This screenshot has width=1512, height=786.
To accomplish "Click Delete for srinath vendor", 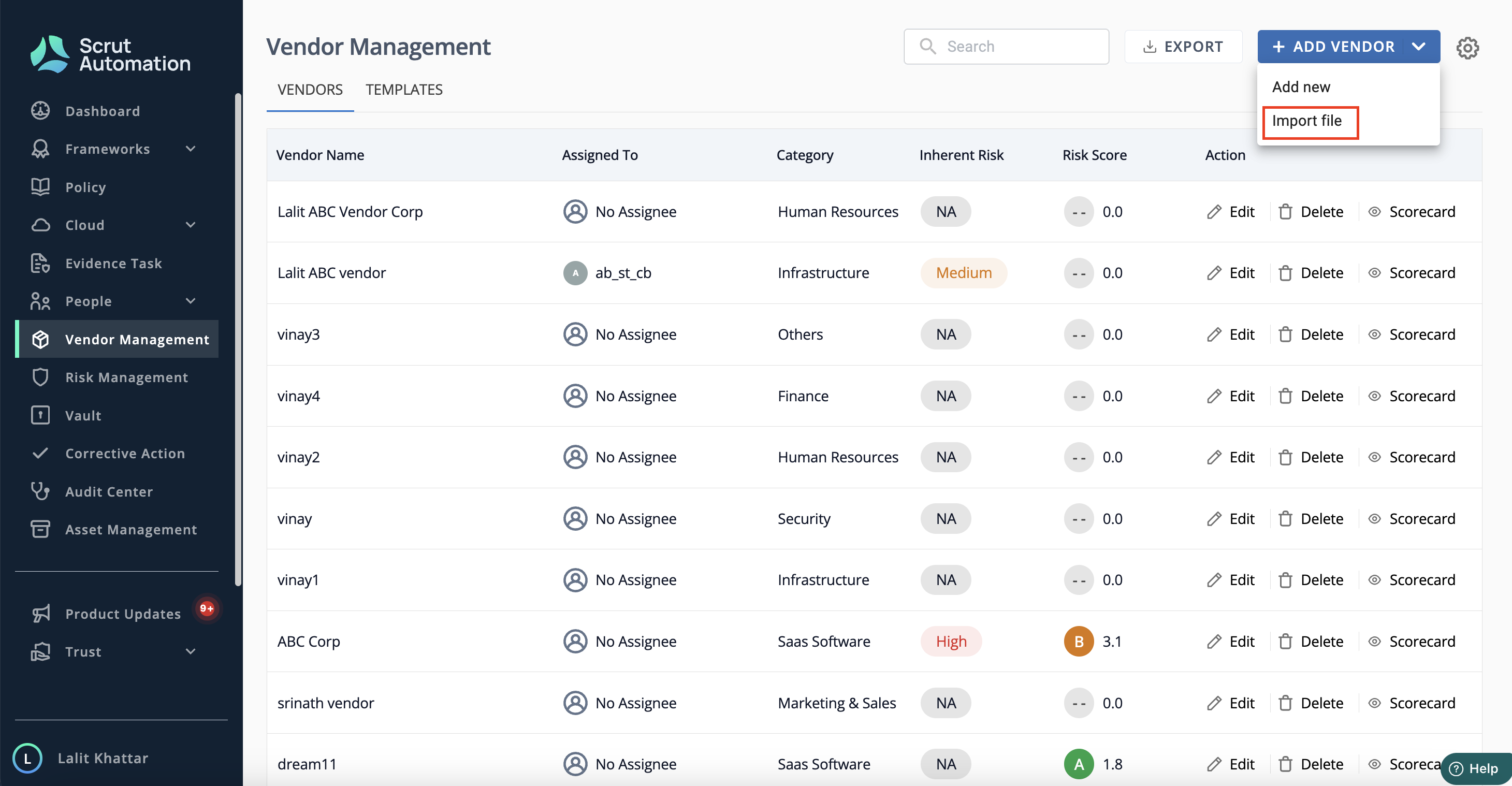I will [1311, 703].
